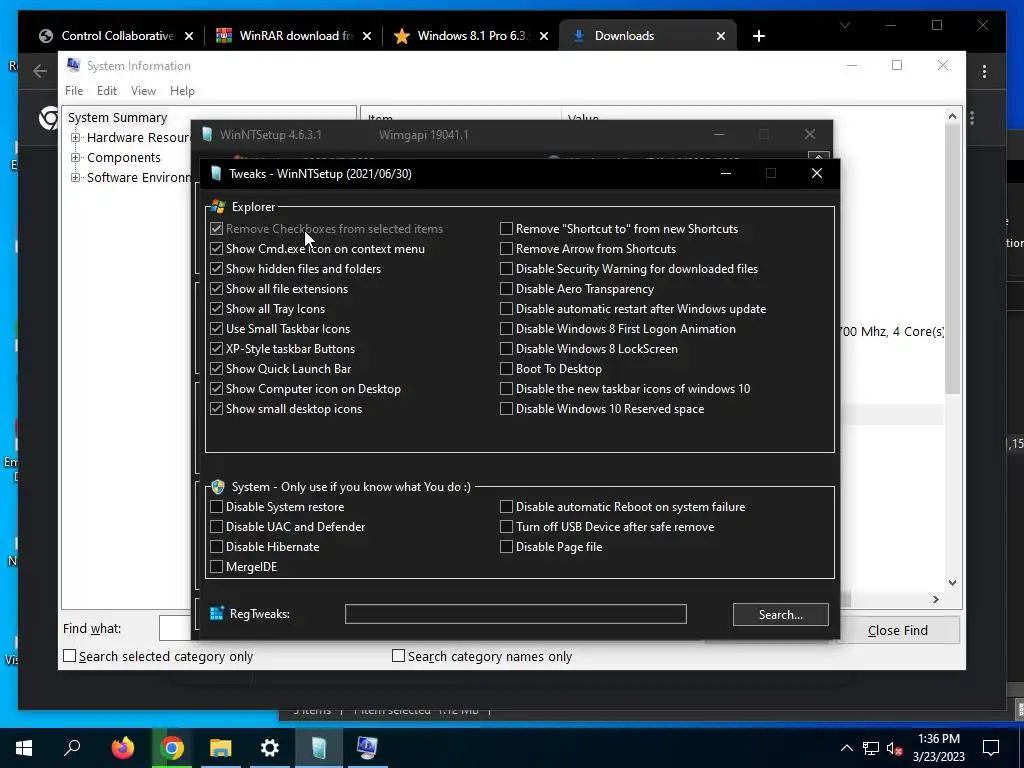Select System Summary tree item
This screenshot has width=1024, height=768.
click(x=118, y=118)
